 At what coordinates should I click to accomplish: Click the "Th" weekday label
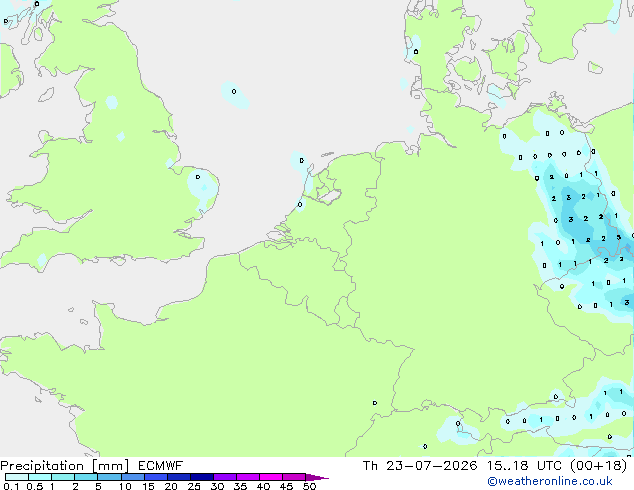click(x=370, y=465)
